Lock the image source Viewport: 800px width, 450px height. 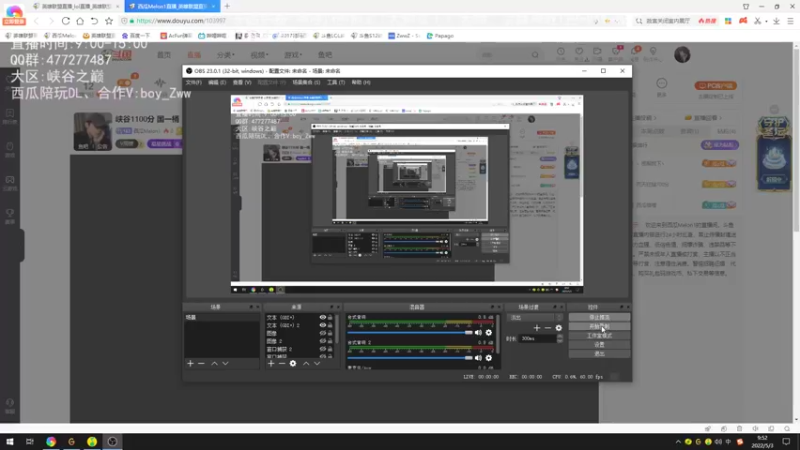coord(330,333)
